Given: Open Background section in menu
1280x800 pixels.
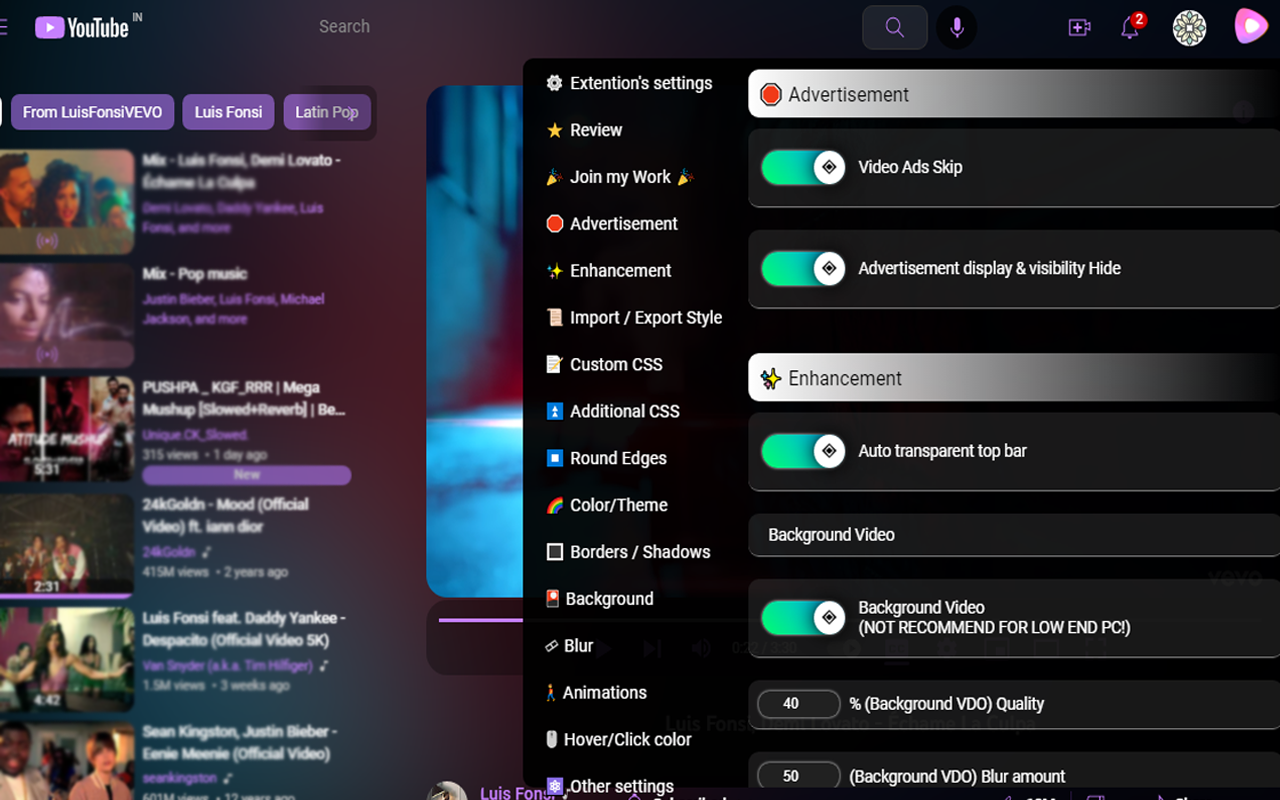Looking at the screenshot, I should point(599,599).
